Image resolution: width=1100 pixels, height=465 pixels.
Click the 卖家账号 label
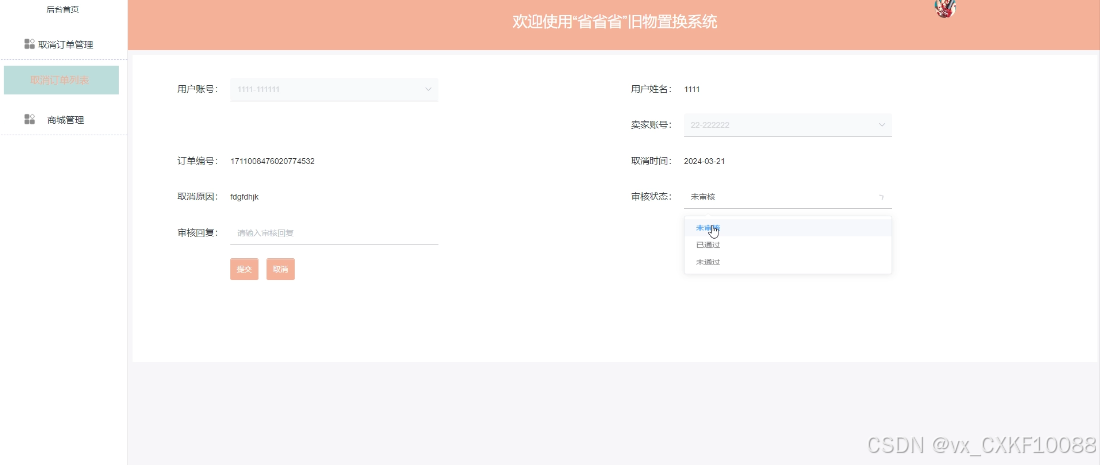click(x=652, y=125)
